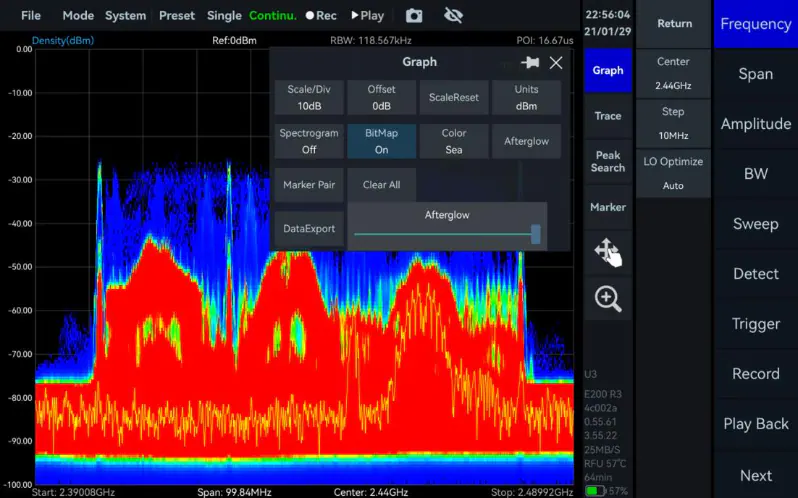Open the File menu

coord(31,16)
